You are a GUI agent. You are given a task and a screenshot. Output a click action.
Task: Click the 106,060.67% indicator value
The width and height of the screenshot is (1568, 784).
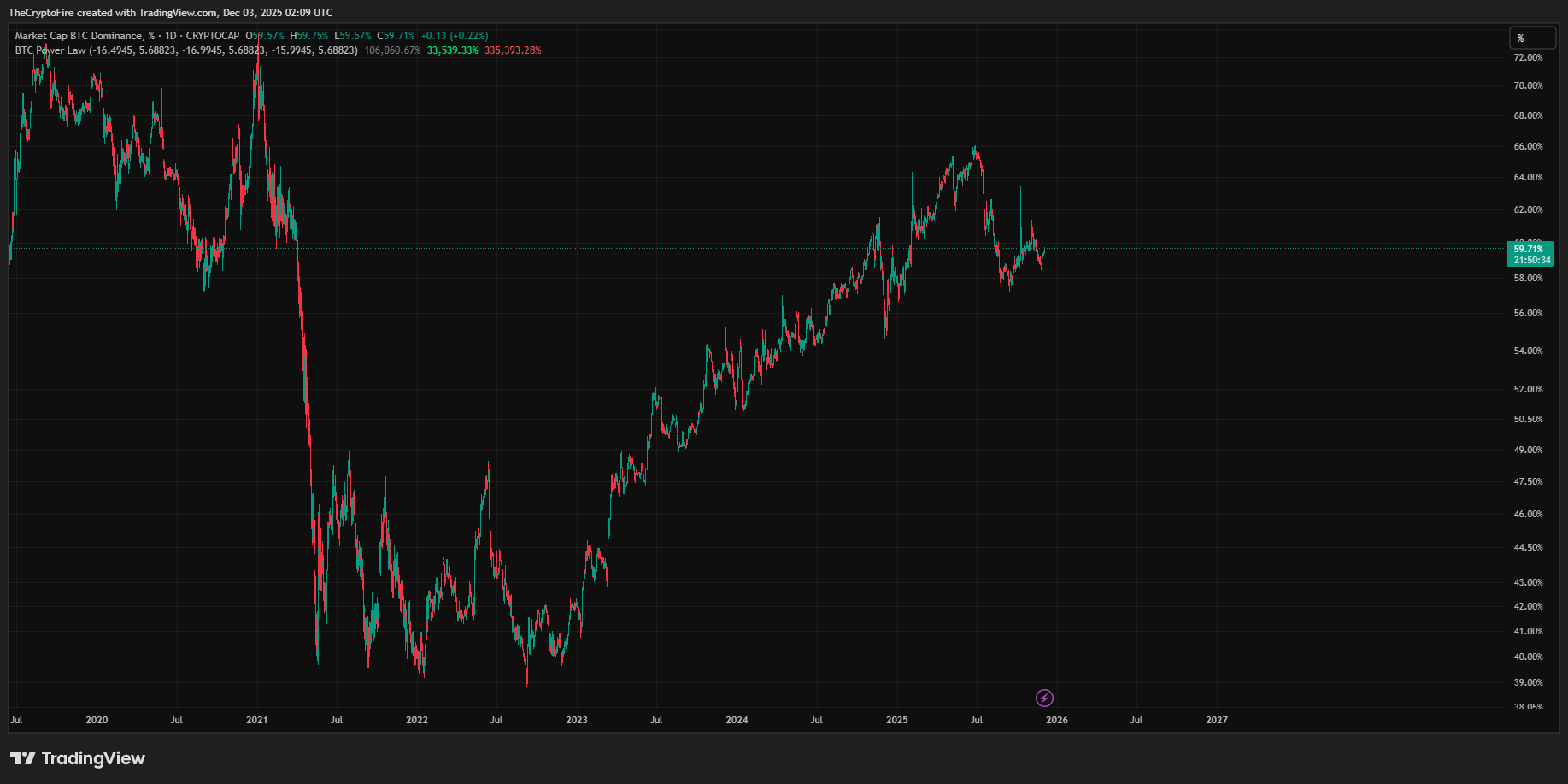(x=392, y=50)
